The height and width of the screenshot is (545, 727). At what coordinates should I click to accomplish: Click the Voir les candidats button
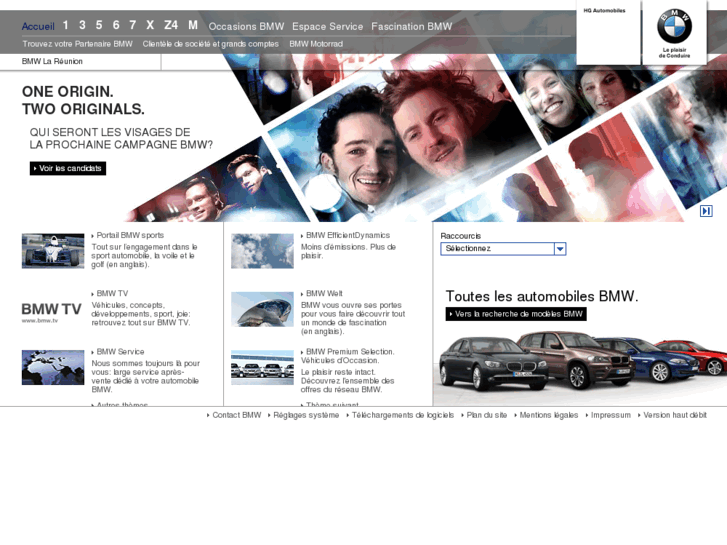click(x=68, y=168)
